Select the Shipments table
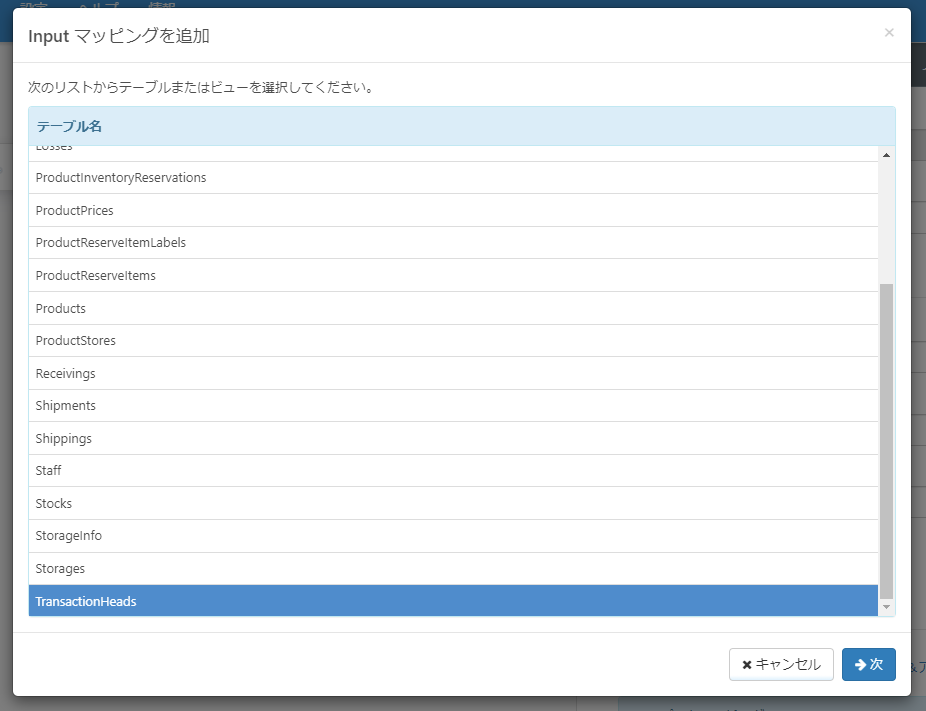 click(x=453, y=406)
